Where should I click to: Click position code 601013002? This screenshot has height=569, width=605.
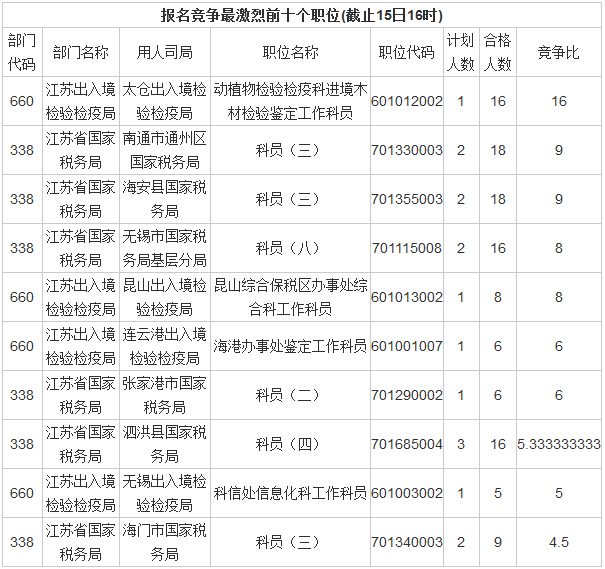[407, 297]
